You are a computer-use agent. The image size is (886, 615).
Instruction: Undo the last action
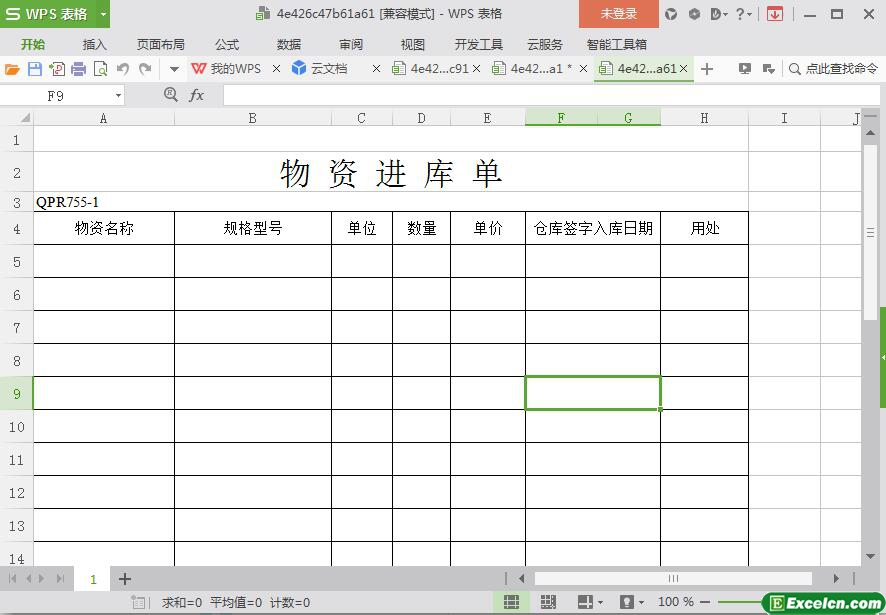[123, 69]
